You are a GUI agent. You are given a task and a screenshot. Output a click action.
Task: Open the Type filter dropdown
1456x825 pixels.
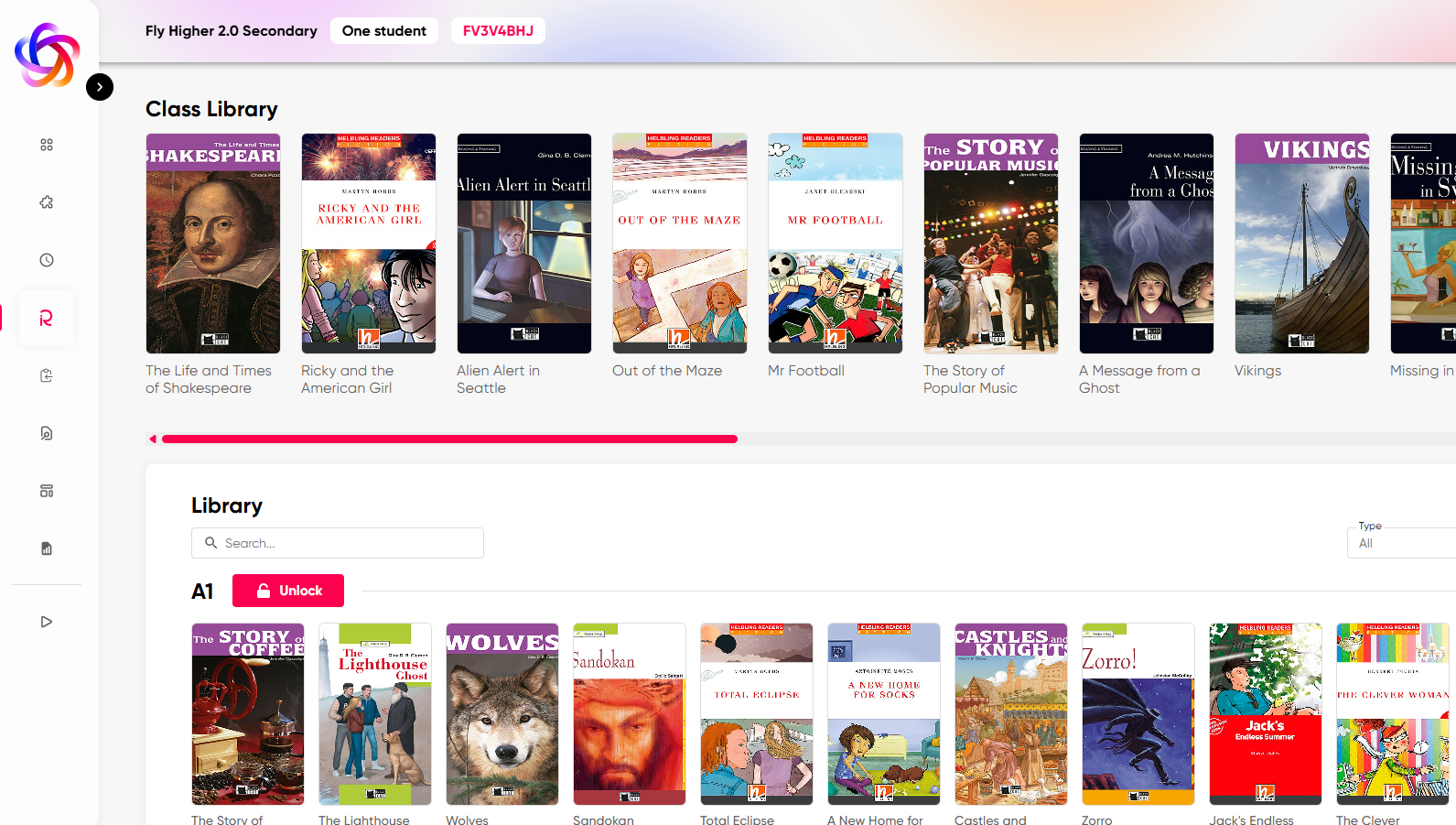(1401, 543)
